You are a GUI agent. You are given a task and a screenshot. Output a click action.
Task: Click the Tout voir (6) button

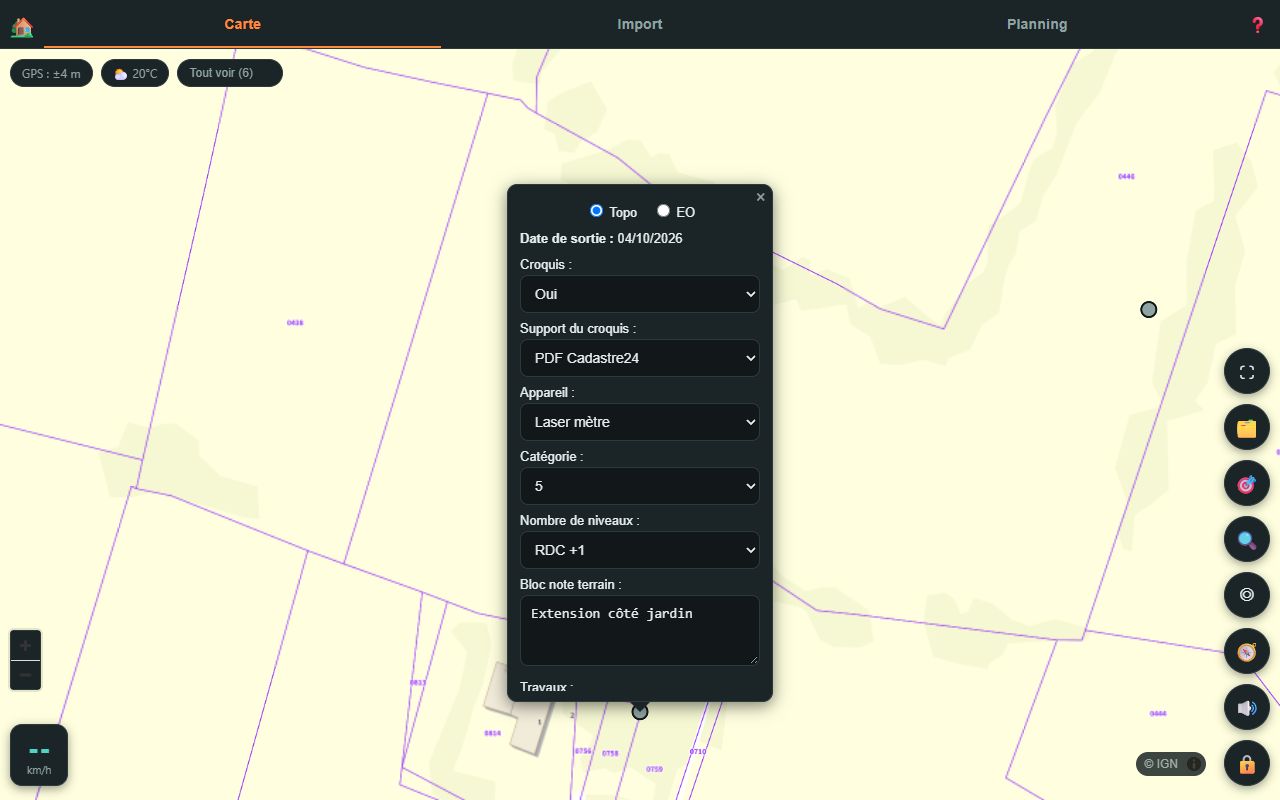tap(230, 73)
